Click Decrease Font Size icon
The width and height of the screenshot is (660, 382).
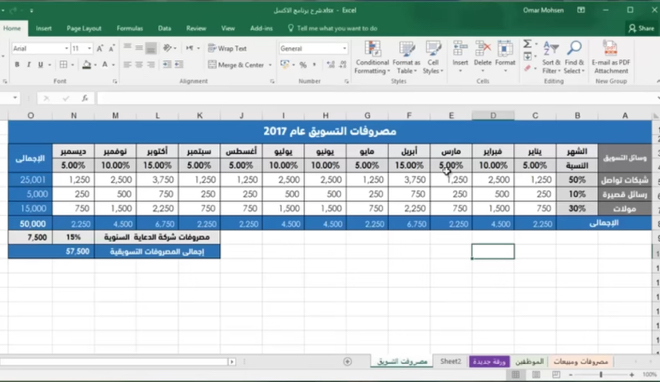tap(112, 48)
